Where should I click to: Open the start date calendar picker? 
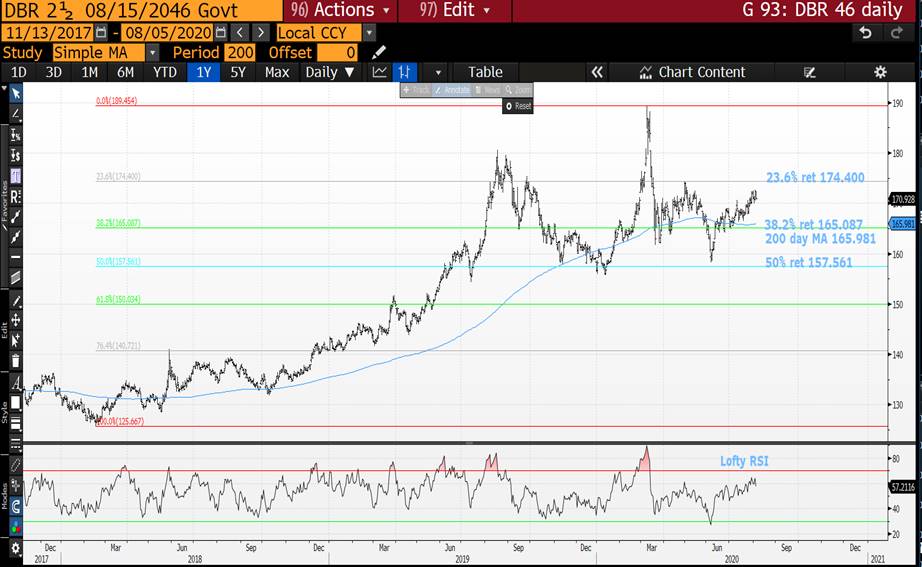[101, 32]
